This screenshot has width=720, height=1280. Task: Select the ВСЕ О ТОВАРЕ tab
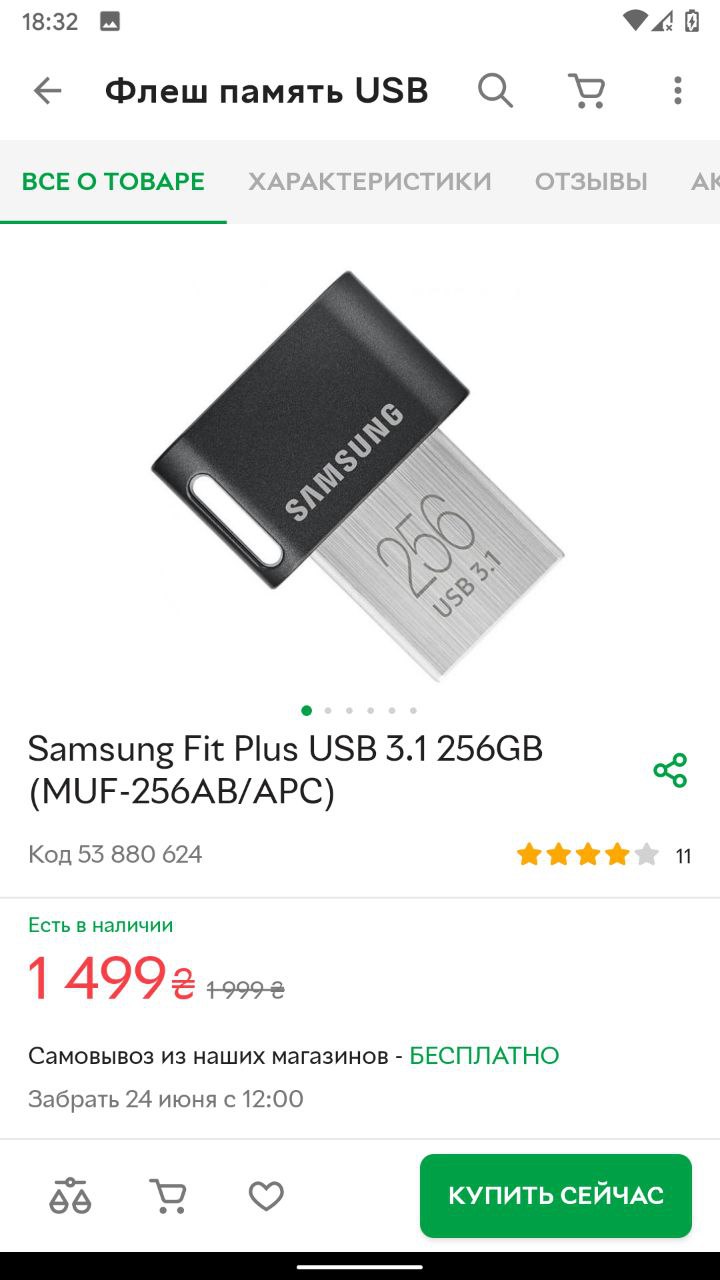[113, 181]
